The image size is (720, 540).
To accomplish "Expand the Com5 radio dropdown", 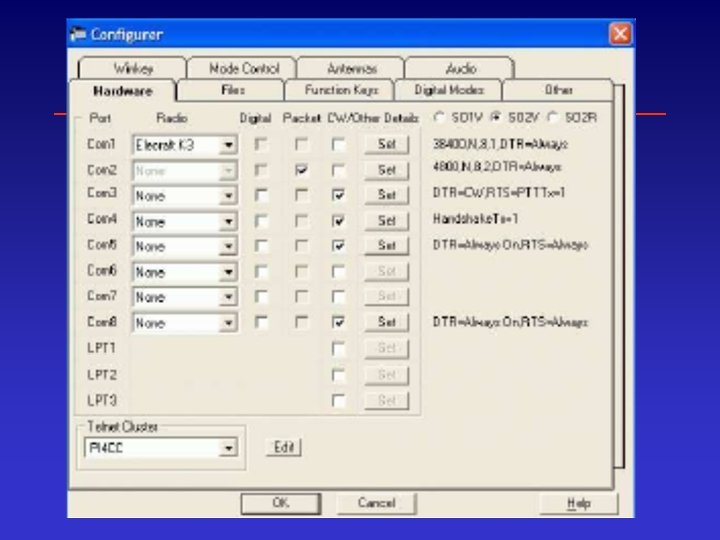I will pos(185,247).
